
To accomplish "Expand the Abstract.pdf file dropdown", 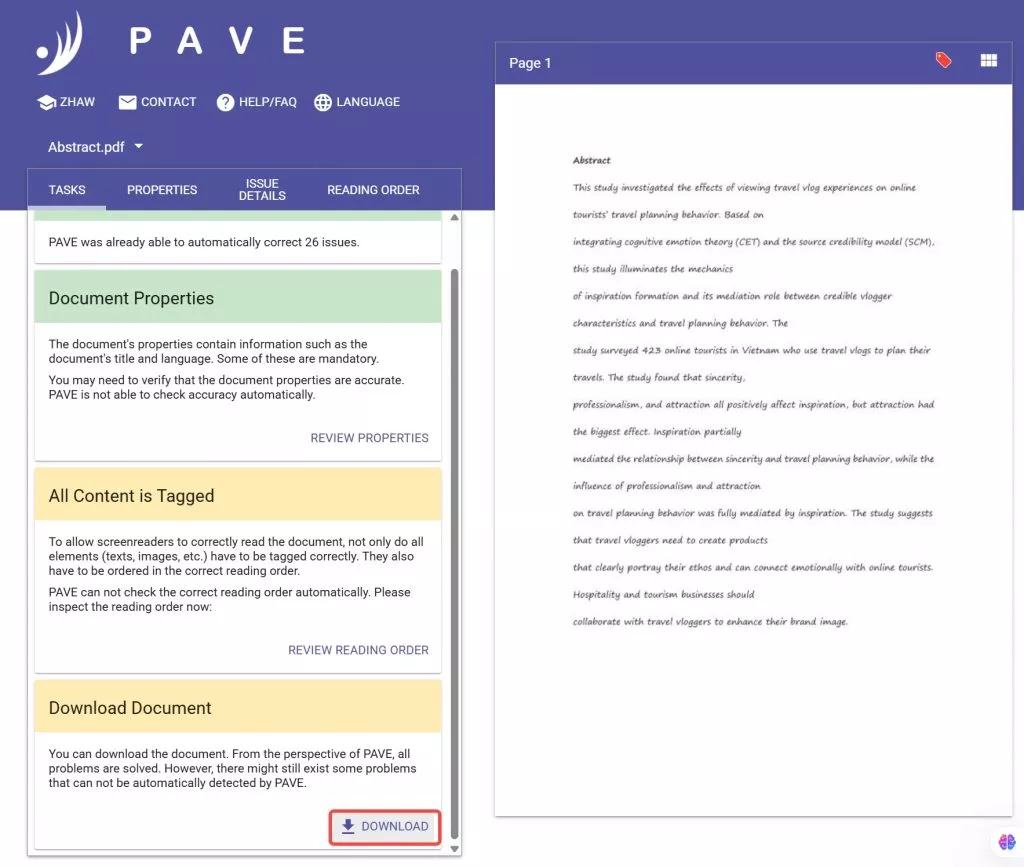I will coord(95,147).
